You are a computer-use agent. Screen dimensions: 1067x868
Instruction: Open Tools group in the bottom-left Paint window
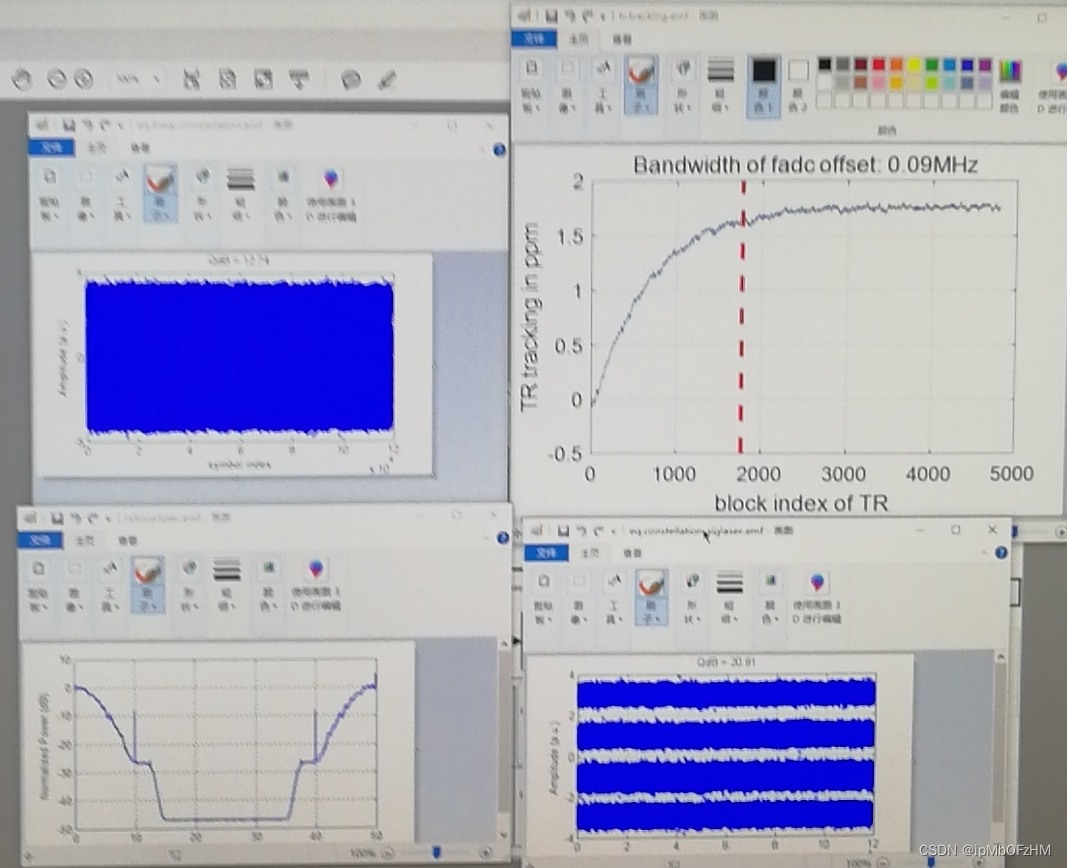pyautogui.click(x=110, y=585)
